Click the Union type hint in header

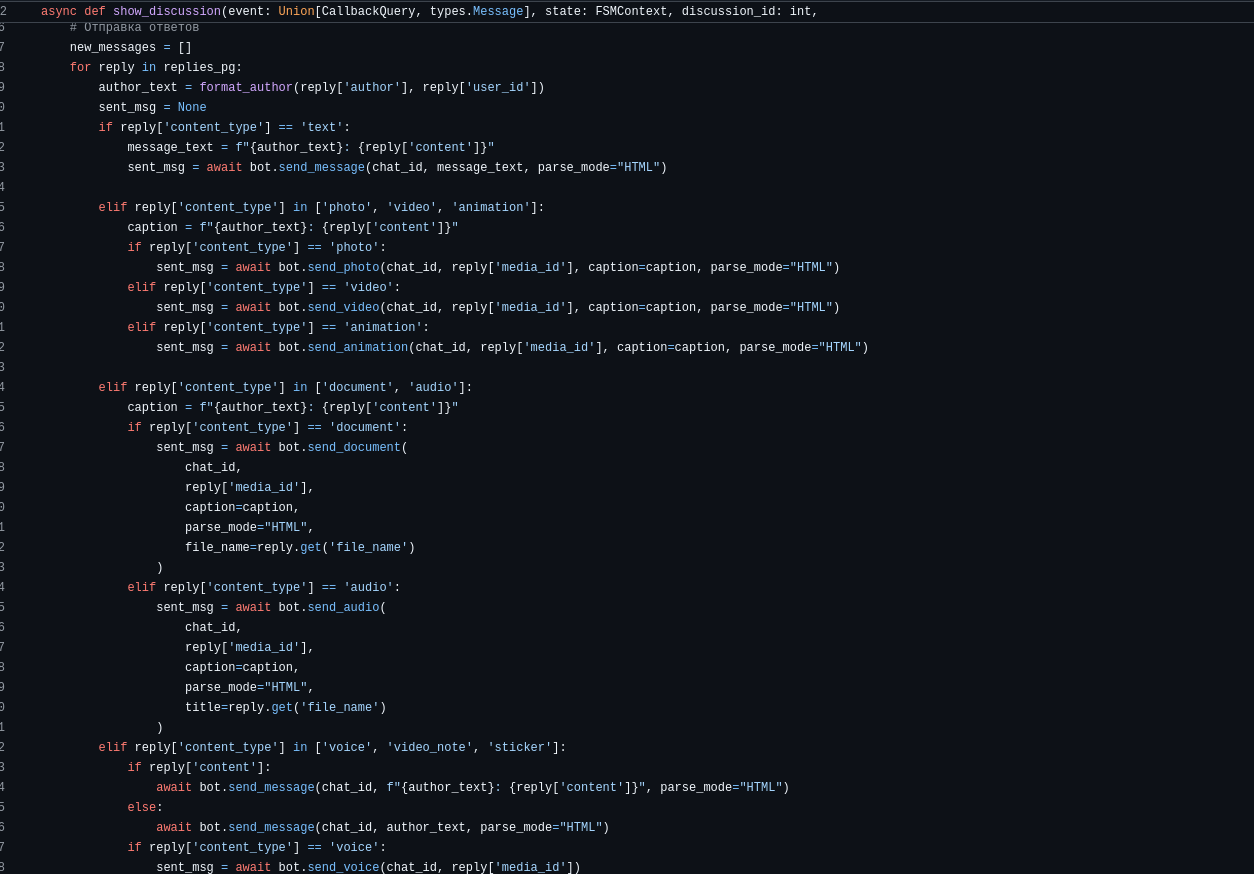pos(296,12)
